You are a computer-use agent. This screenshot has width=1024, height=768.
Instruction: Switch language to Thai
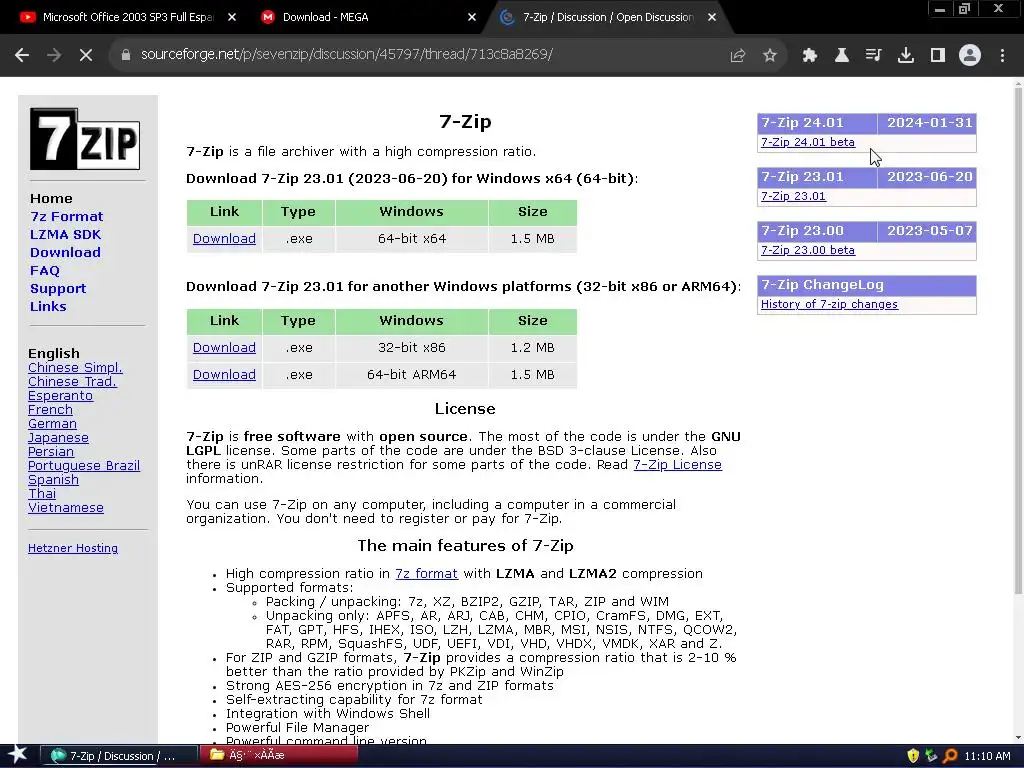point(42,494)
